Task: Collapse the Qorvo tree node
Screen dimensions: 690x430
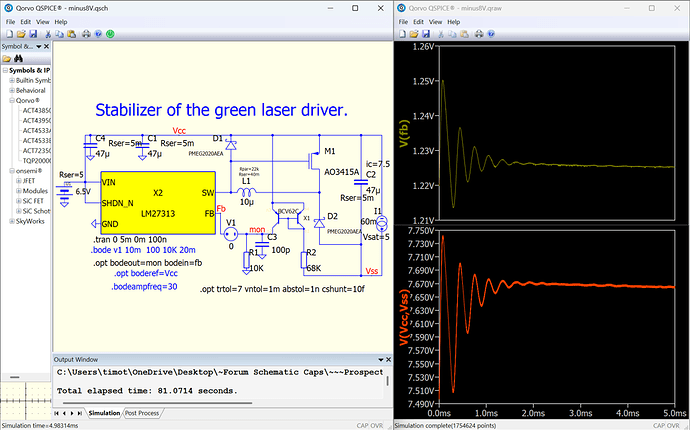Action: point(12,100)
